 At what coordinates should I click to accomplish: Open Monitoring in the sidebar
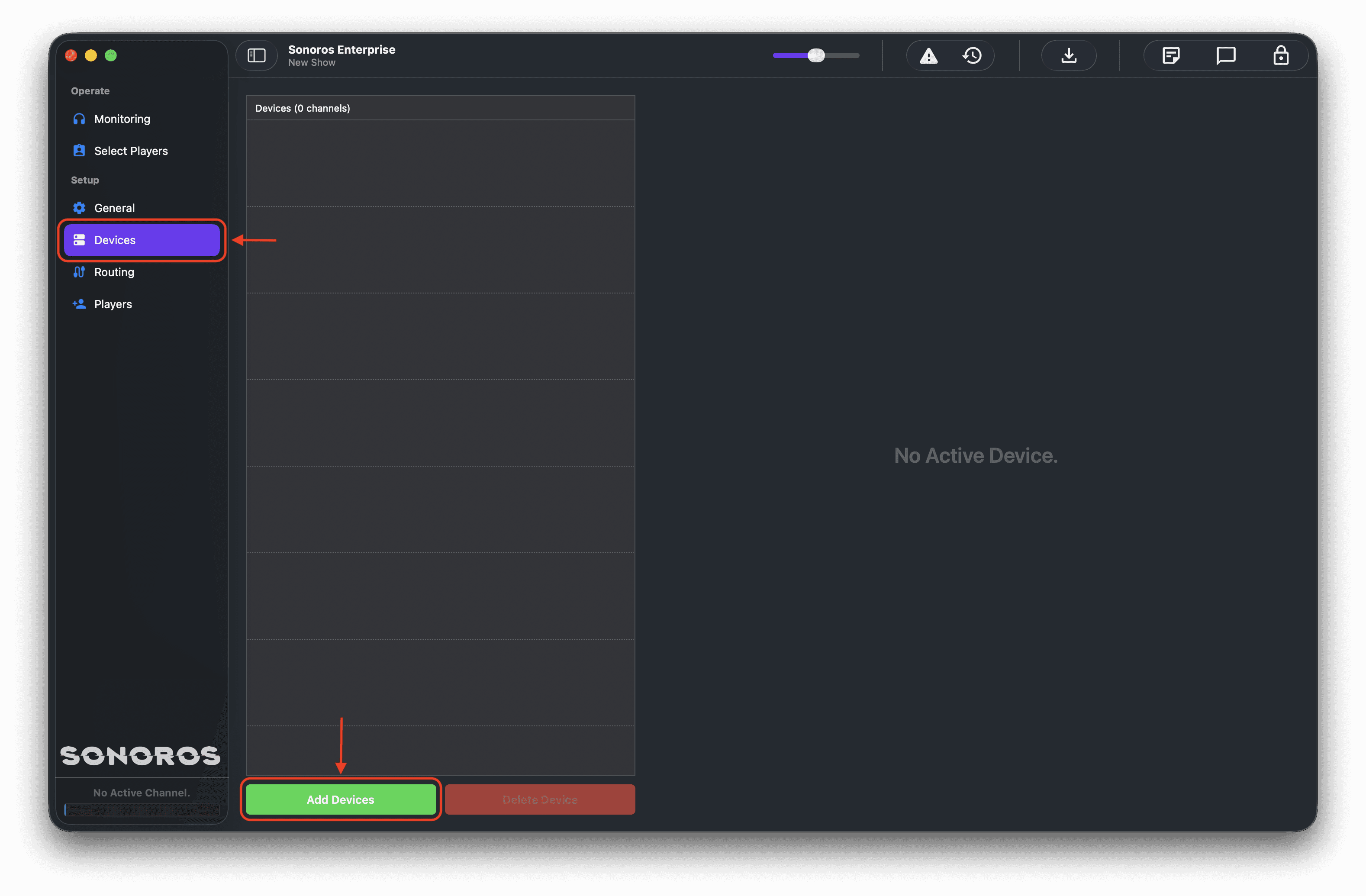pyautogui.click(x=142, y=119)
